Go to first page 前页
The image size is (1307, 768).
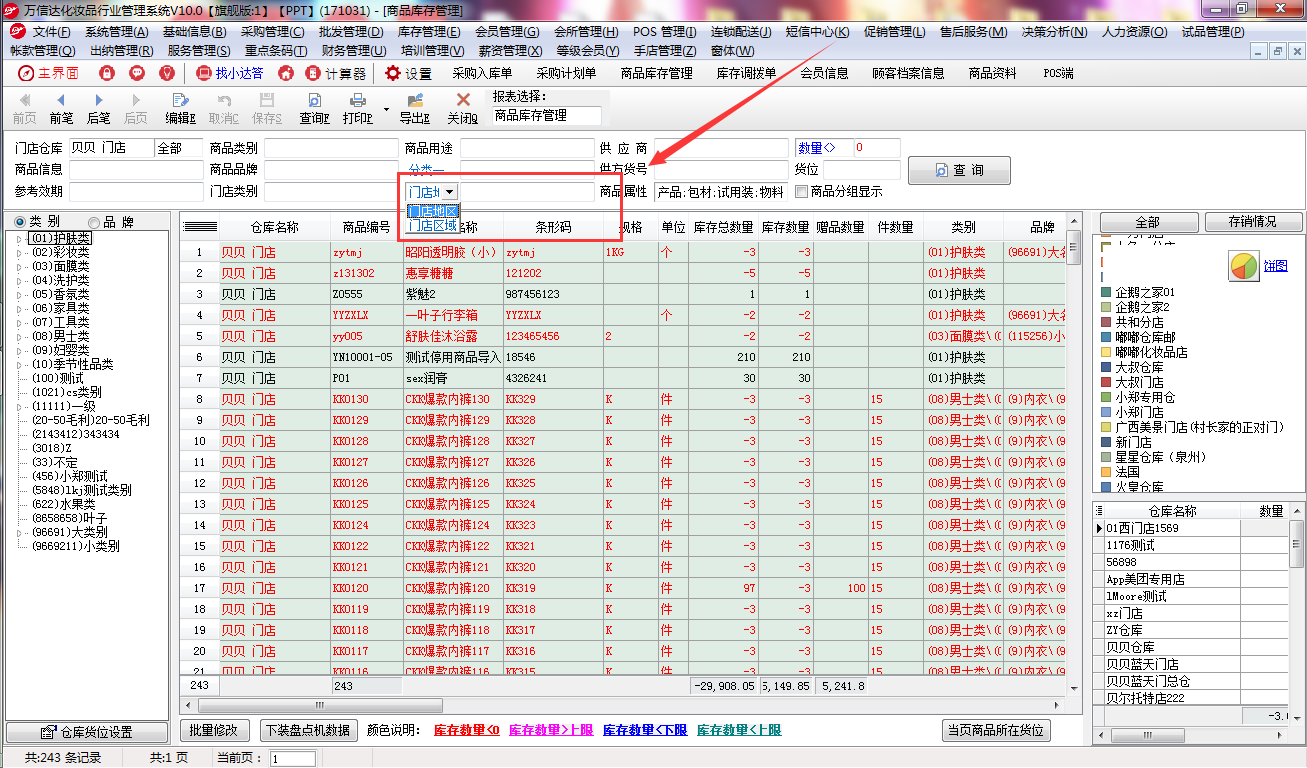point(24,108)
